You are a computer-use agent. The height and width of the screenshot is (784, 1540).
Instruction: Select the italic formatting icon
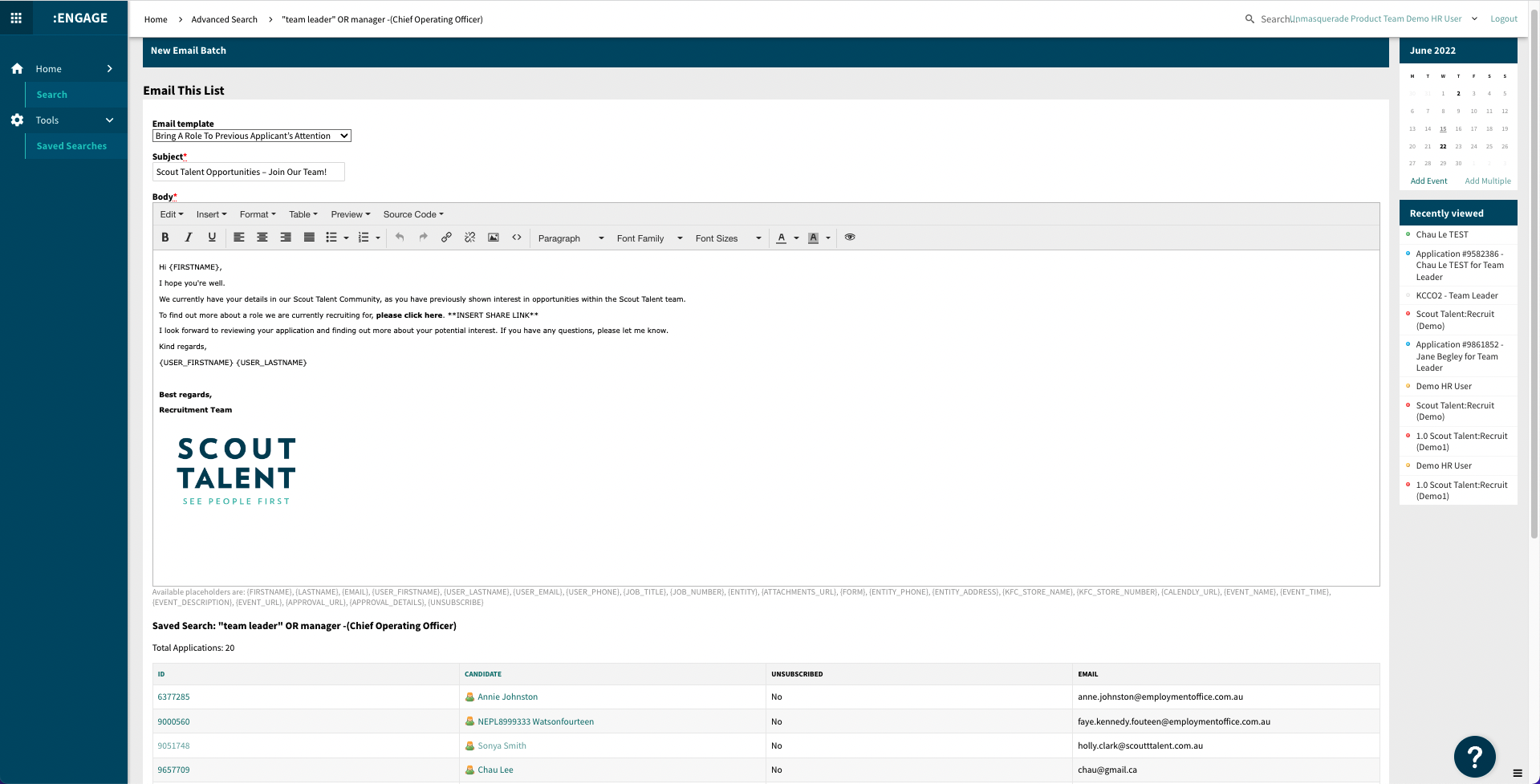click(189, 238)
